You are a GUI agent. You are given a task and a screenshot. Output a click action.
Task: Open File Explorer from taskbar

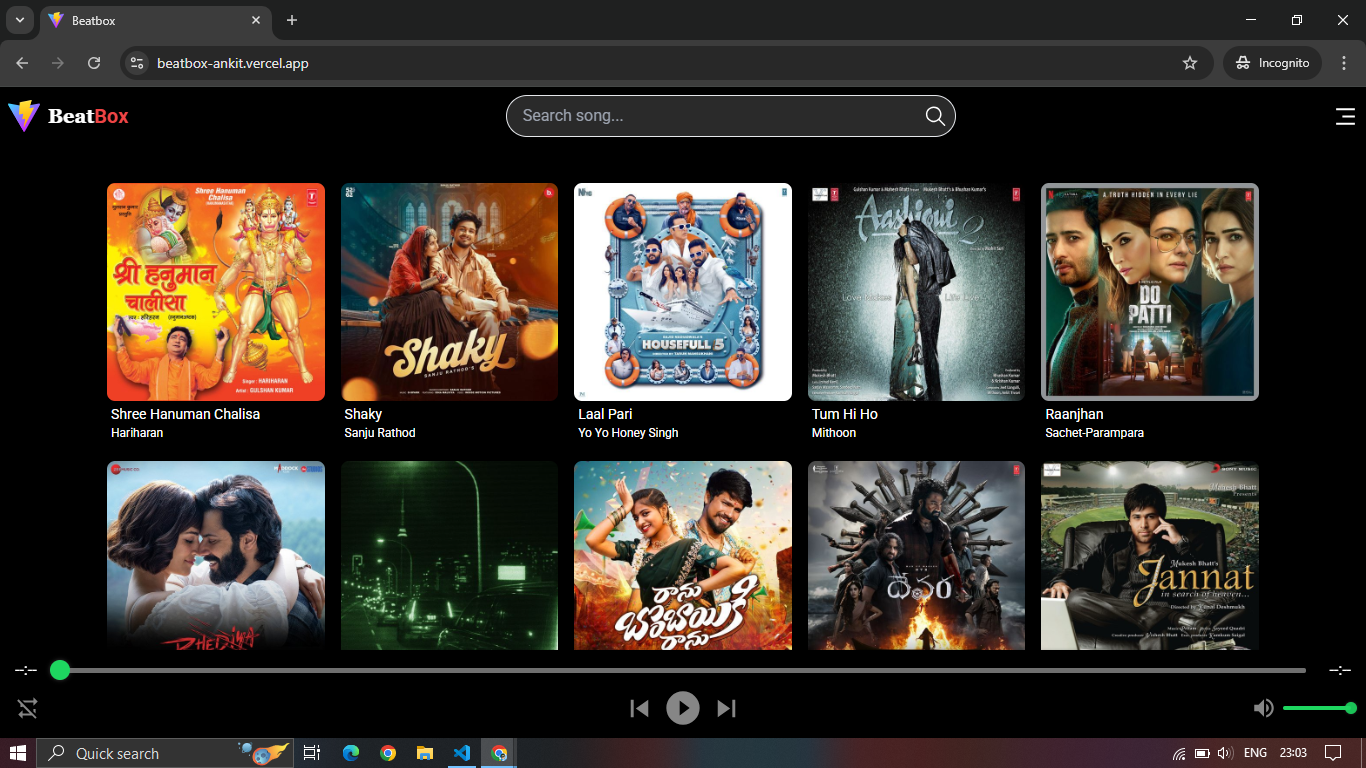pyautogui.click(x=425, y=753)
